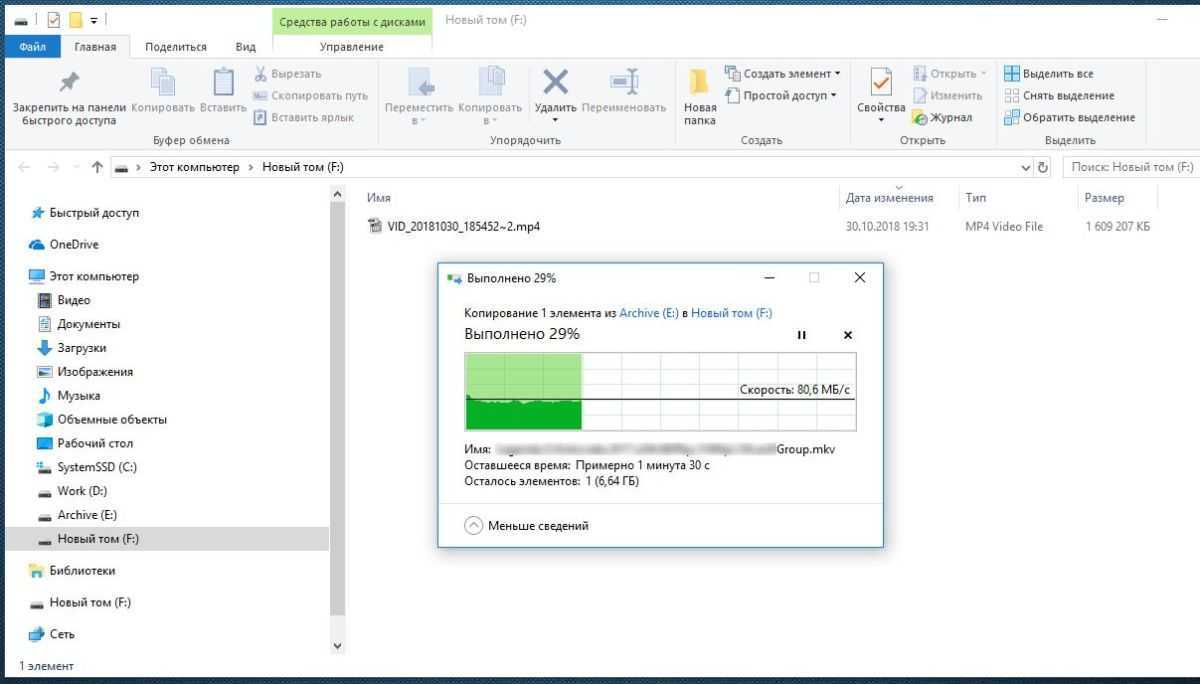The height and width of the screenshot is (684, 1200).
Task: Pause the file copy operation
Action: tap(801, 335)
